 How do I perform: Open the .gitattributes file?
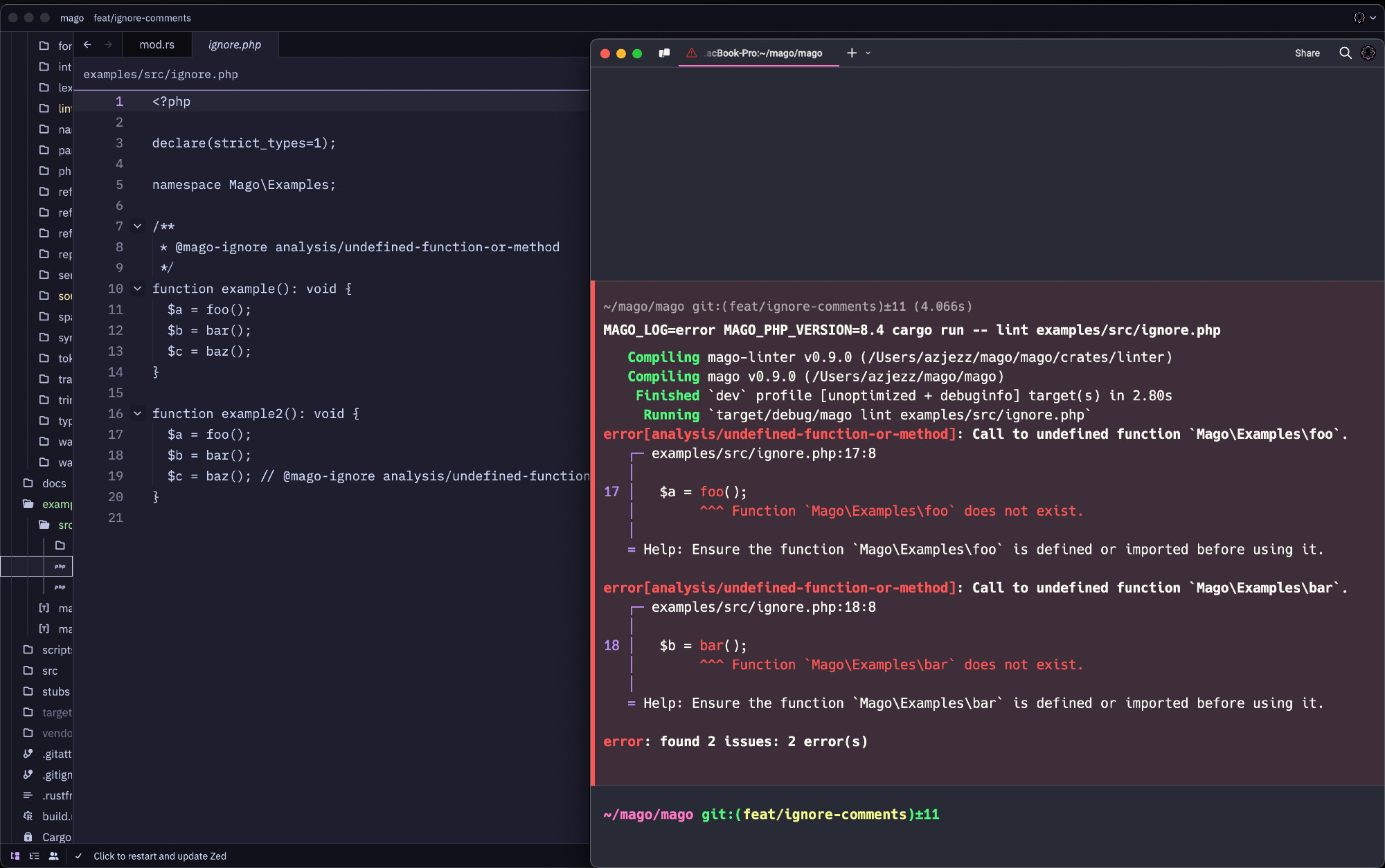click(46, 754)
